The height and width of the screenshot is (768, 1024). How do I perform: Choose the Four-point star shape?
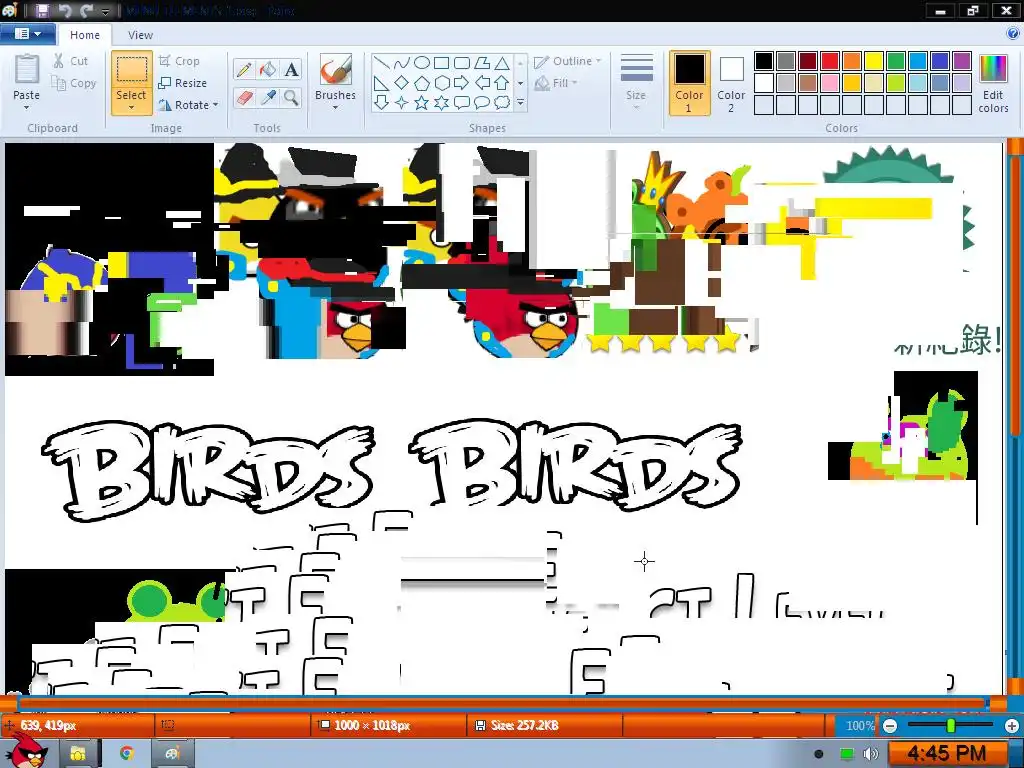(x=402, y=103)
